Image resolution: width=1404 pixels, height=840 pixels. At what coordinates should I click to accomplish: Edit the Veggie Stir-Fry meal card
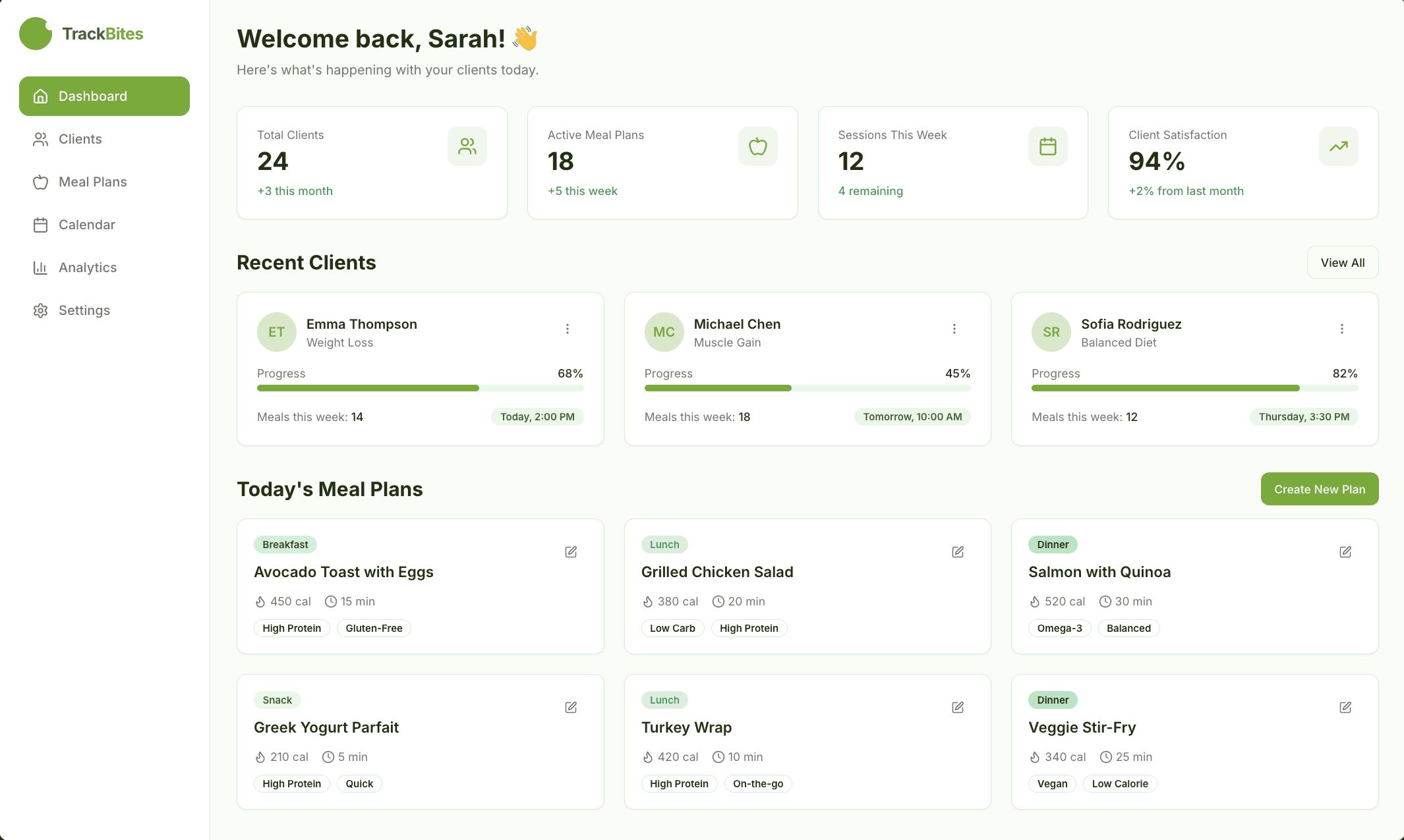pos(1345,707)
